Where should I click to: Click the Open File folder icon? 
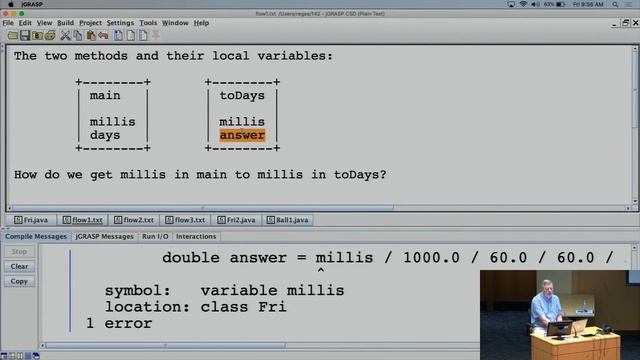(x=13, y=36)
